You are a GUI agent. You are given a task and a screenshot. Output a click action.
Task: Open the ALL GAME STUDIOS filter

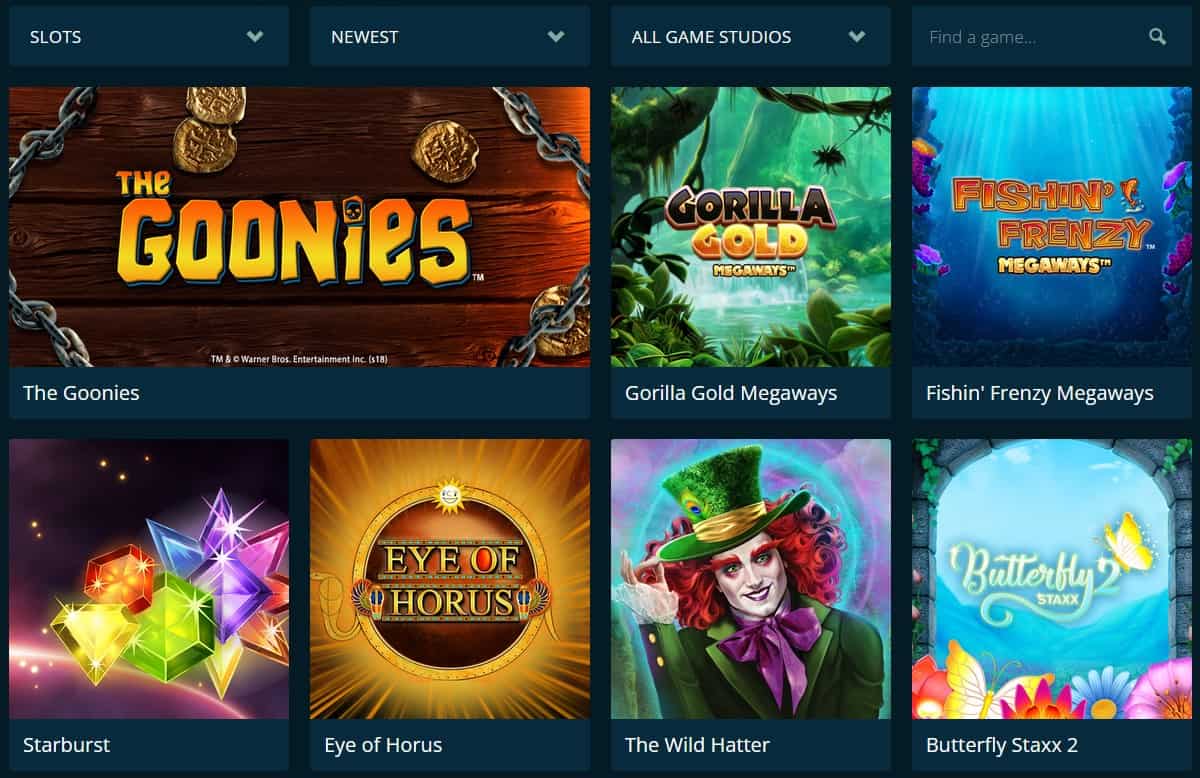(751, 36)
